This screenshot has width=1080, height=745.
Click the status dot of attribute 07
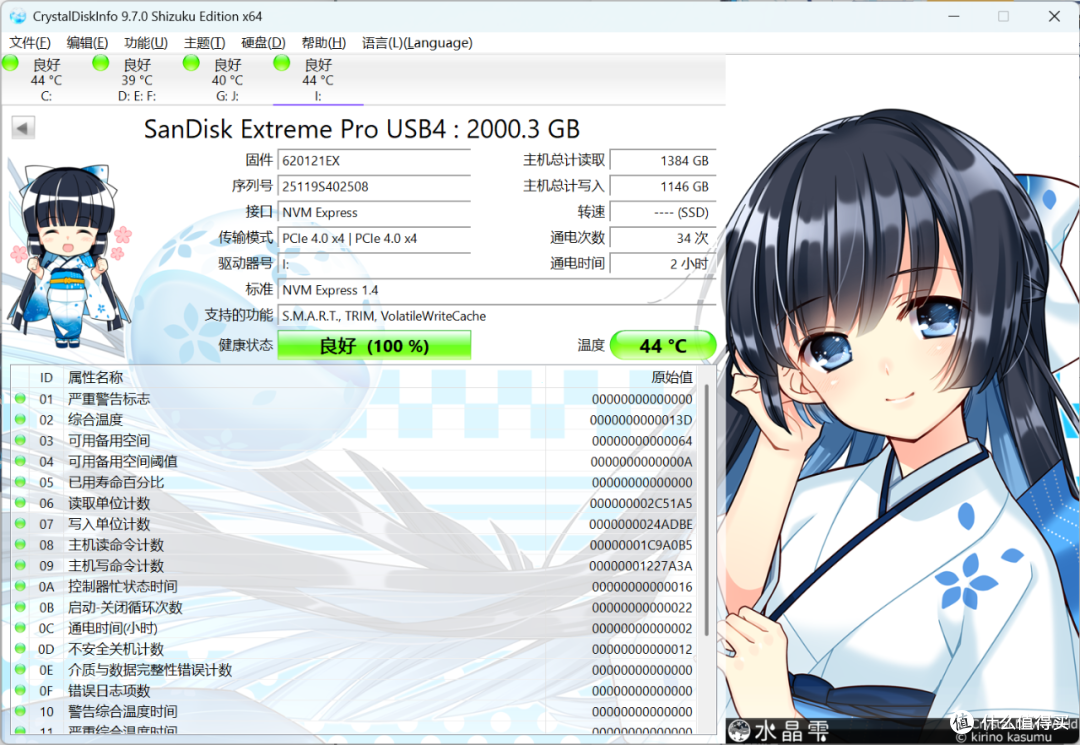pos(20,523)
